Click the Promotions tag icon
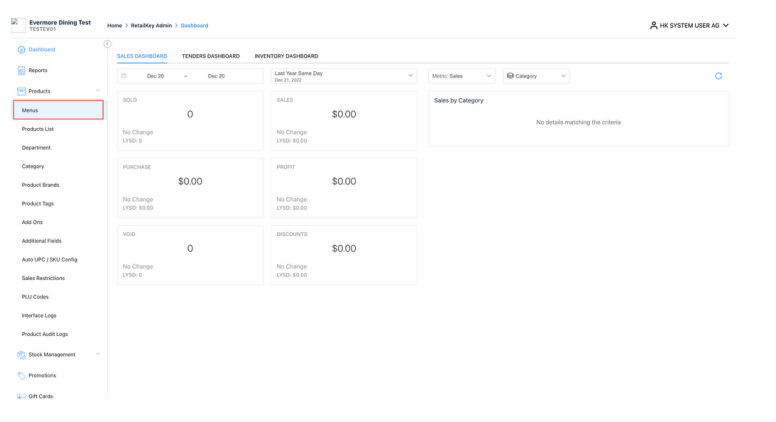The width and height of the screenshot is (776, 422). pos(23,375)
